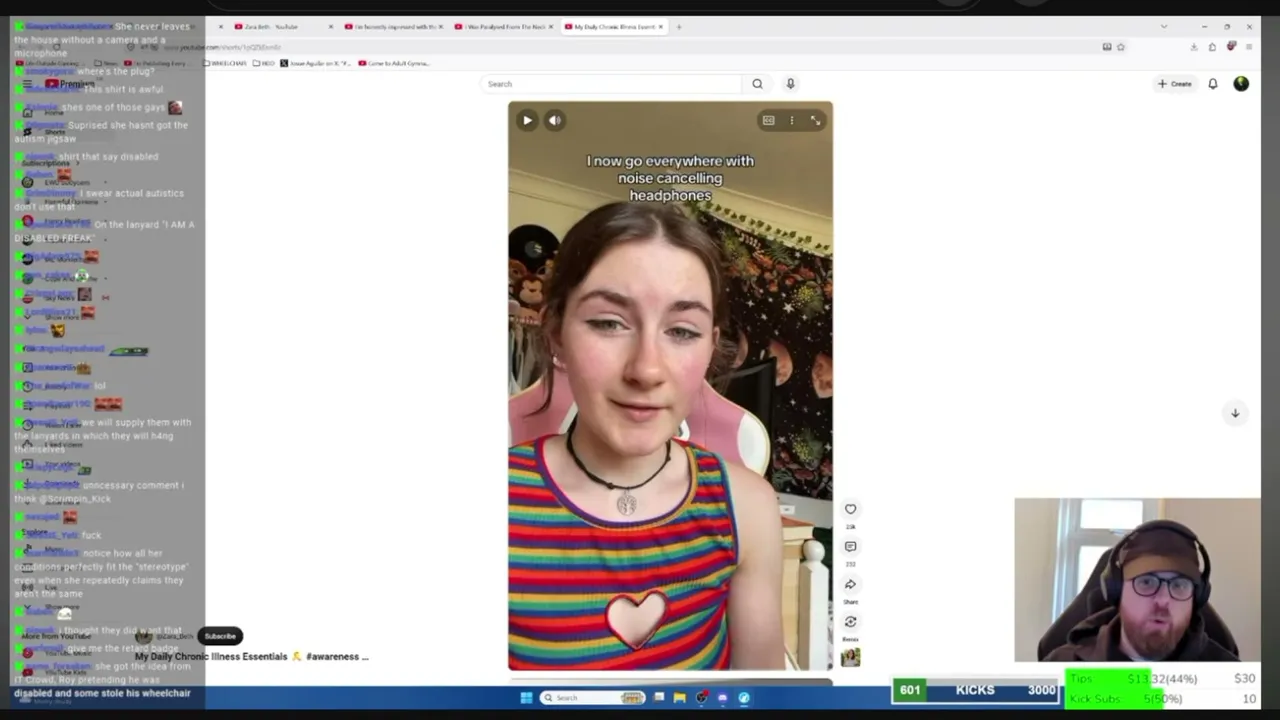Open the purple taskbar app icon

722,698
